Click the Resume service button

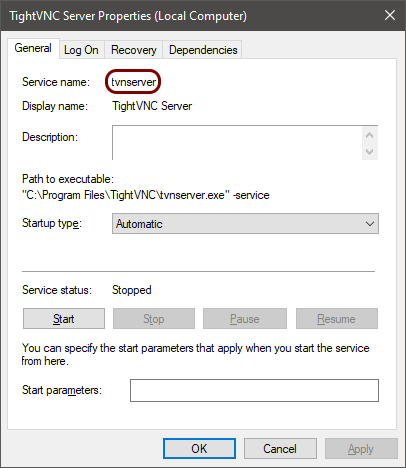click(x=337, y=319)
